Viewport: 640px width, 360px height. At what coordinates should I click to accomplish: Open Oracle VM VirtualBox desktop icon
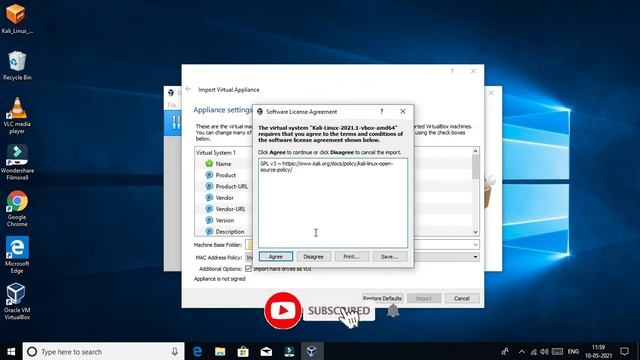click(17, 302)
